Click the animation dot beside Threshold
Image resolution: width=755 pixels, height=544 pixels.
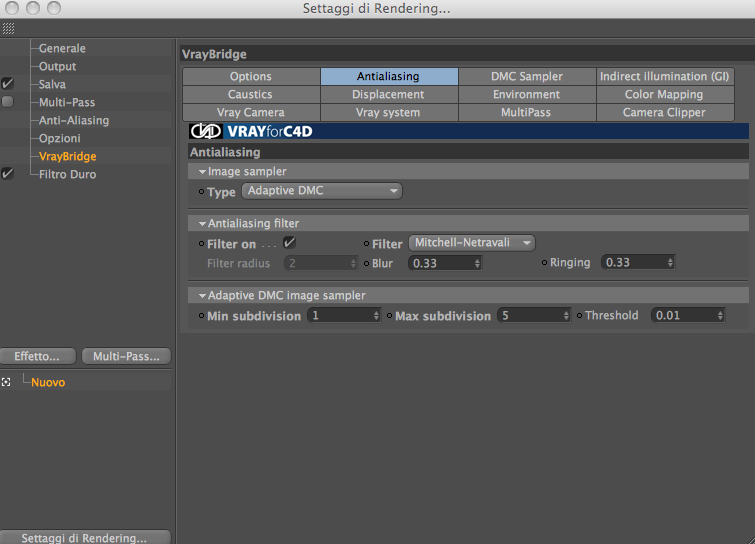pos(580,316)
